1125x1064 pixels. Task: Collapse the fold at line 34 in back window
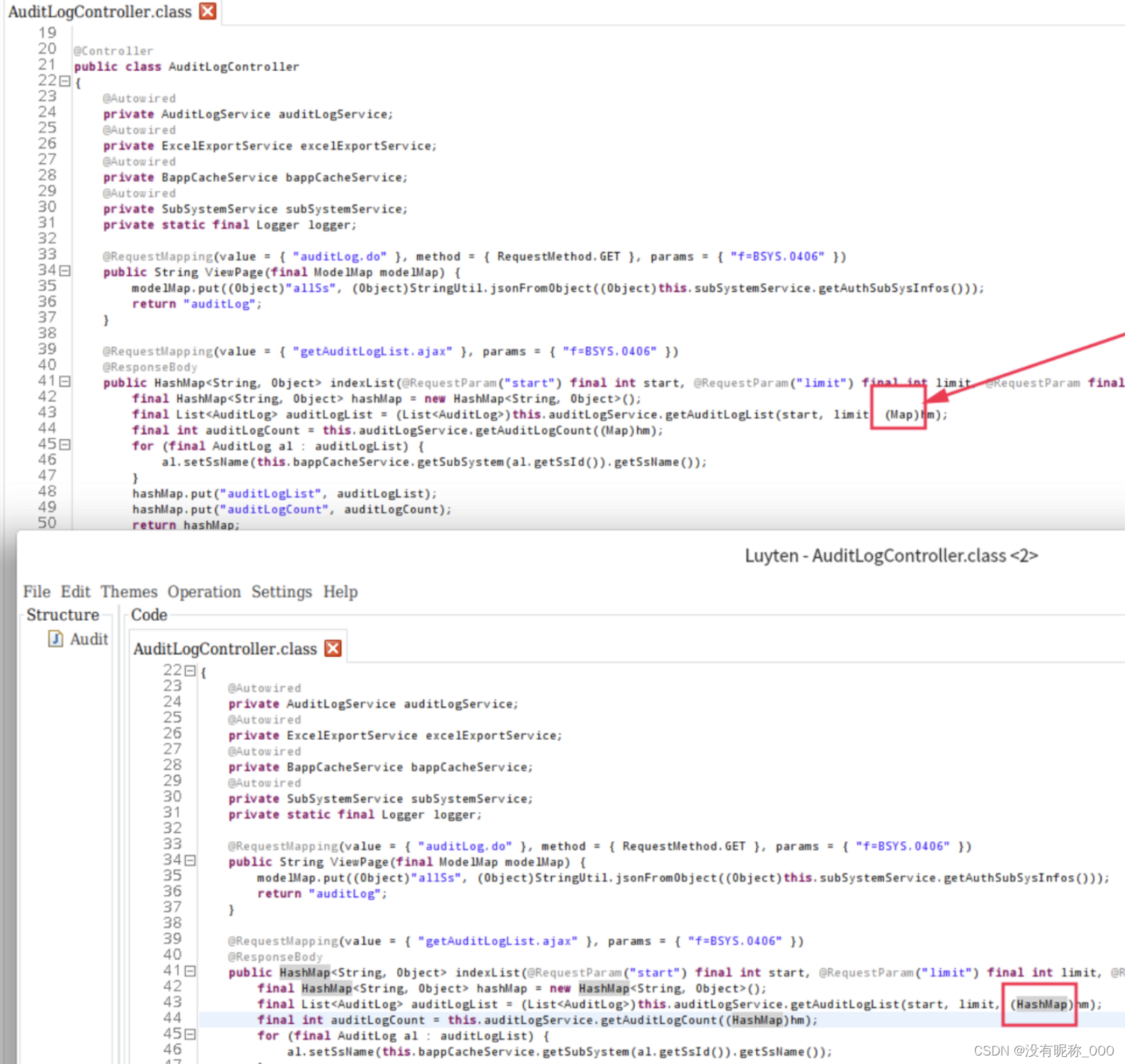[65, 271]
